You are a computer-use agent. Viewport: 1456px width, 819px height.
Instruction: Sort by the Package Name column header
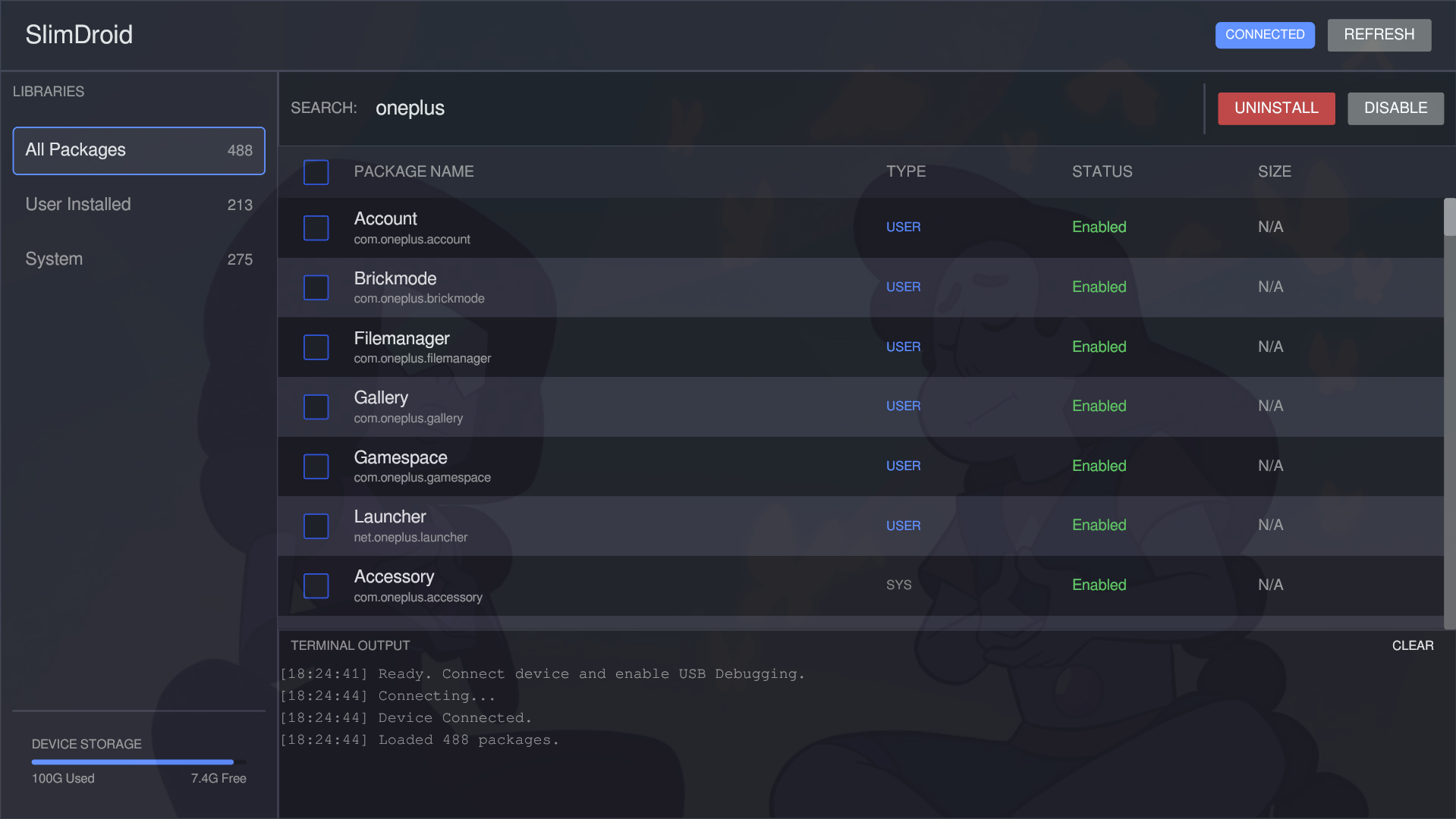(414, 172)
